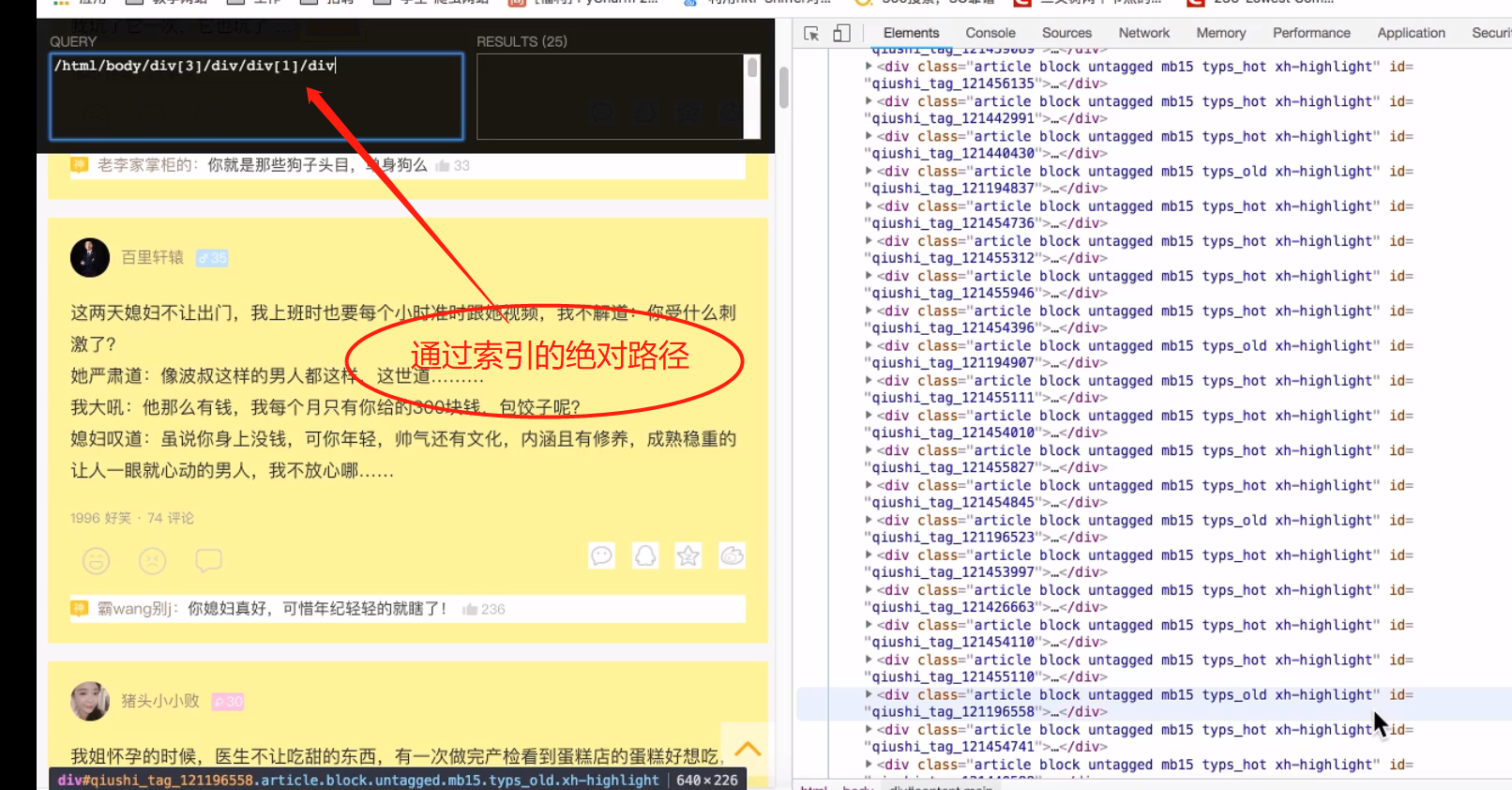Open the Network tab
Viewport: 1512px width, 790px height.
[1144, 33]
